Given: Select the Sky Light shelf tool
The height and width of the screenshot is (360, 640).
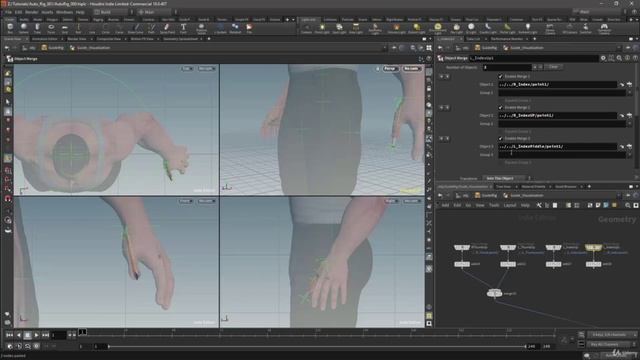Looking at the screenshot, I should click(x=456, y=28).
